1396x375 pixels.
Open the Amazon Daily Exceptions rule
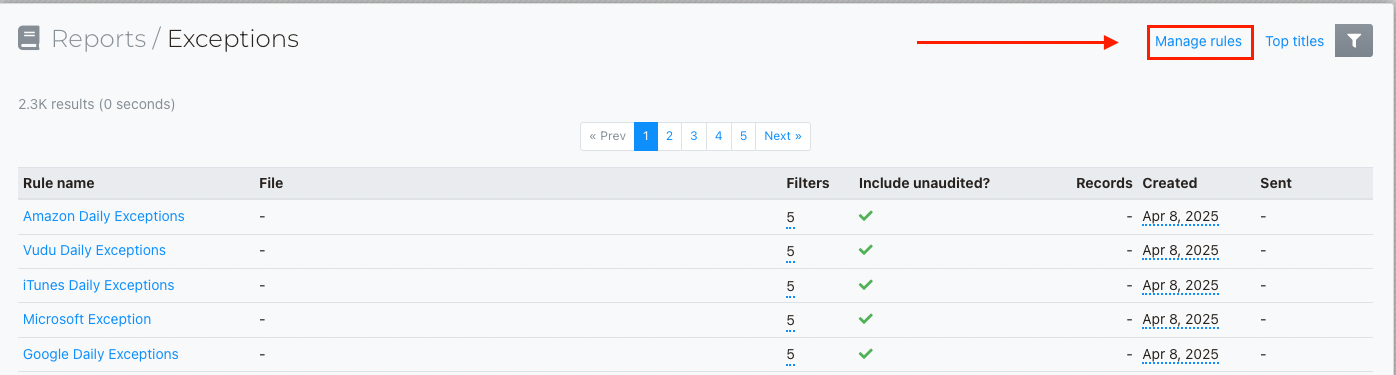tap(104, 216)
